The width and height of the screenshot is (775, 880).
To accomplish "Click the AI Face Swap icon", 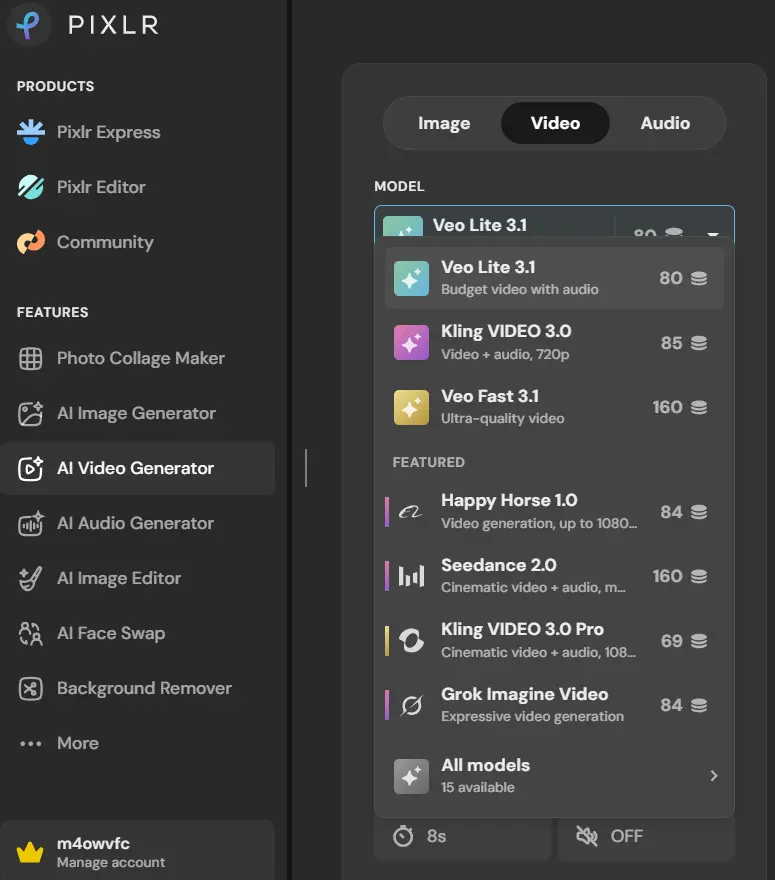I will coord(30,633).
